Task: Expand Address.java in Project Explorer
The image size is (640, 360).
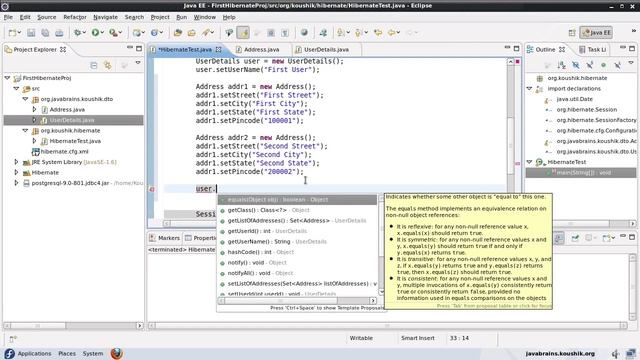Action: tap(34, 109)
